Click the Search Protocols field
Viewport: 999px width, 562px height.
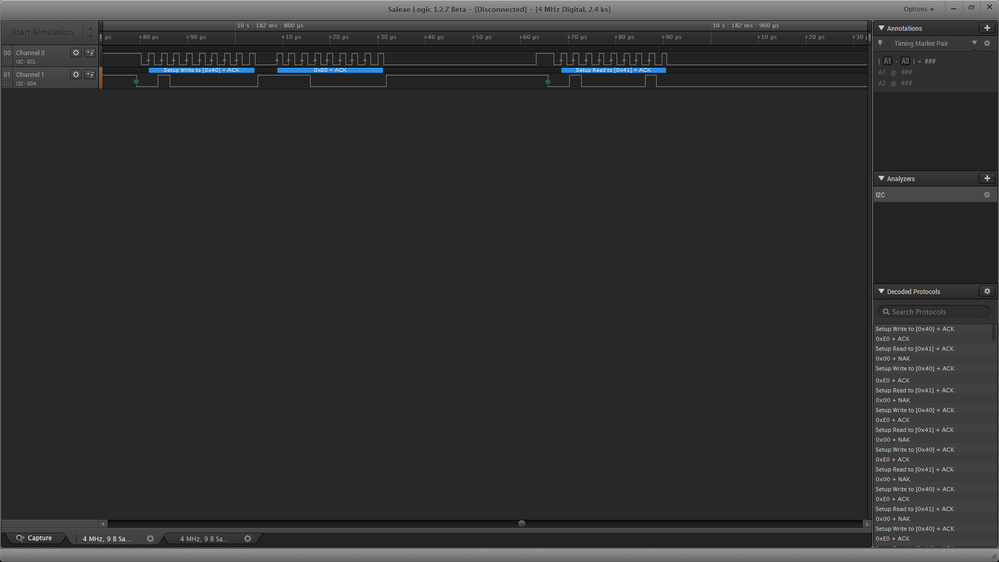point(934,312)
